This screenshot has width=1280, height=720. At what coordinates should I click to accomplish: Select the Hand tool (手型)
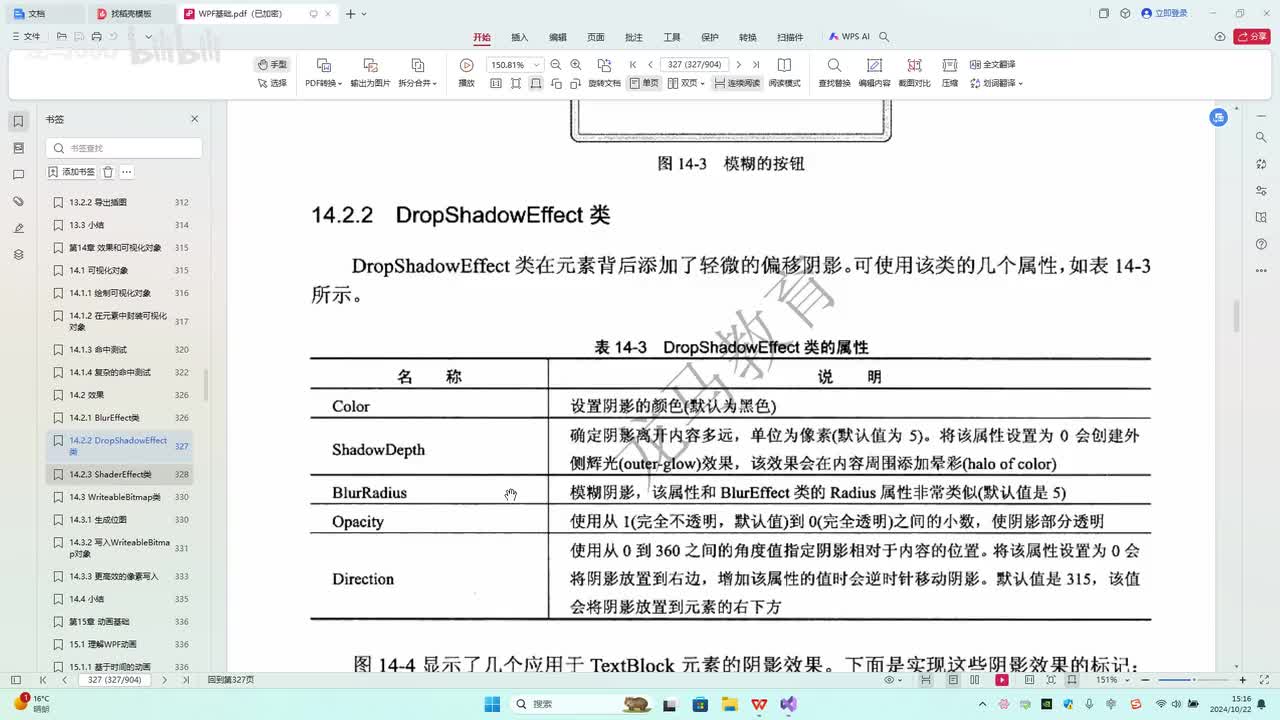click(272, 64)
